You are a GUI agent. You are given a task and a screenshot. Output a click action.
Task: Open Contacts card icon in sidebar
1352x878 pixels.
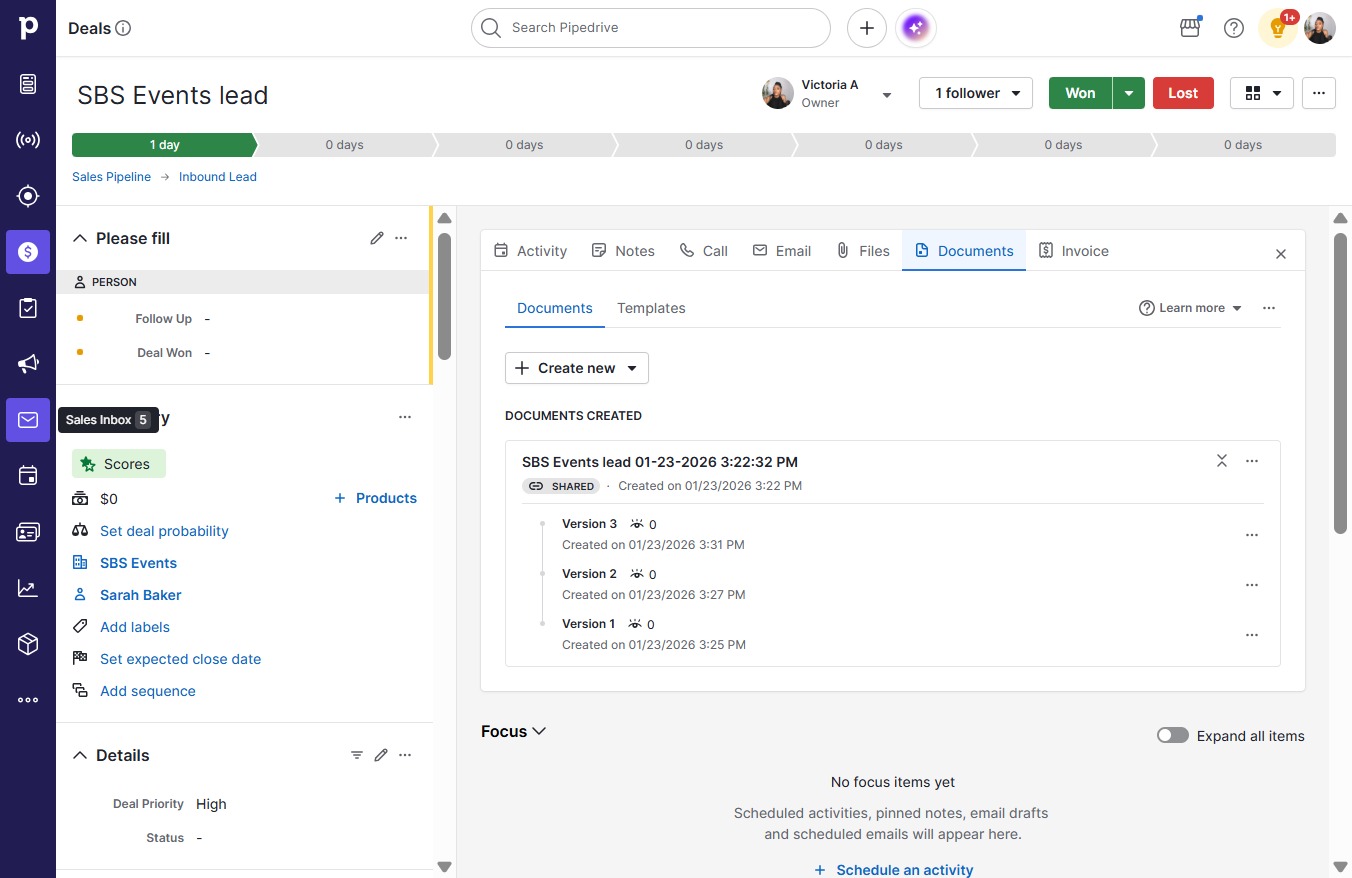pyautogui.click(x=28, y=532)
